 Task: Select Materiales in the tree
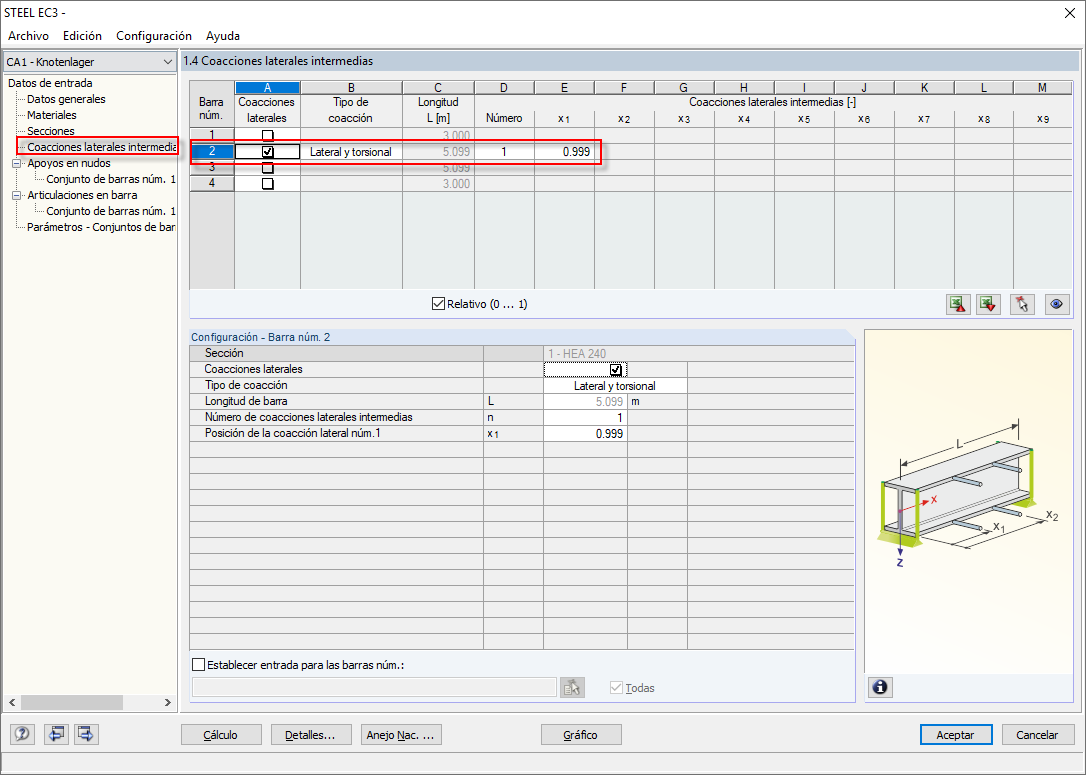coord(52,115)
